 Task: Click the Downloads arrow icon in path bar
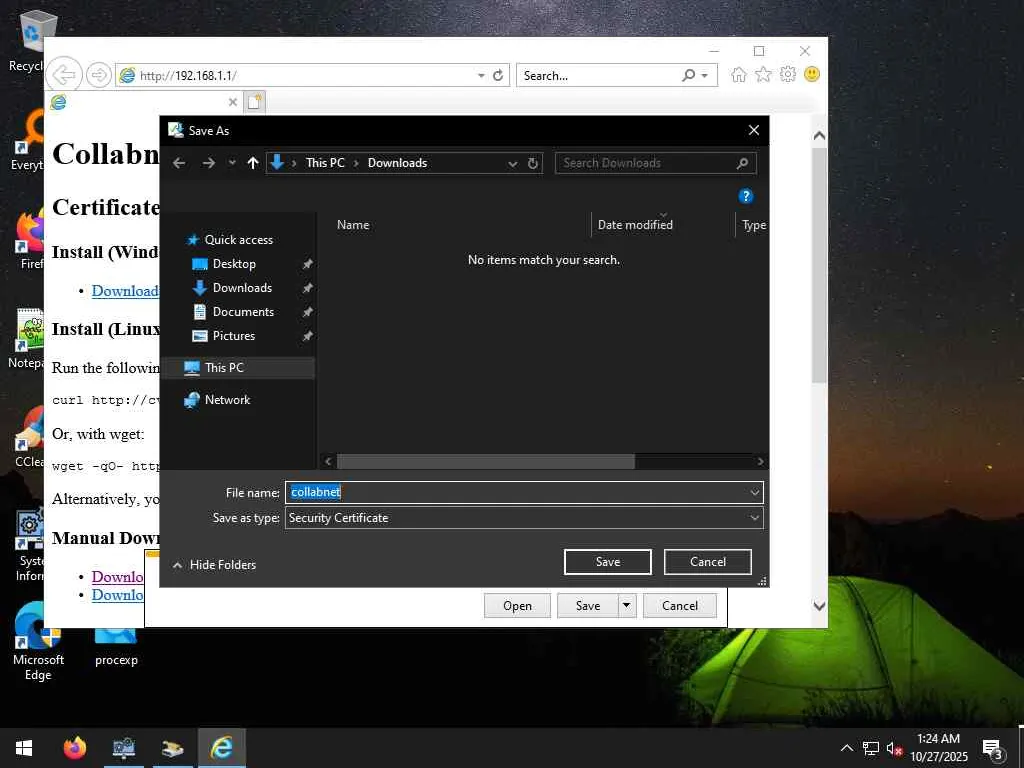pos(277,163)
